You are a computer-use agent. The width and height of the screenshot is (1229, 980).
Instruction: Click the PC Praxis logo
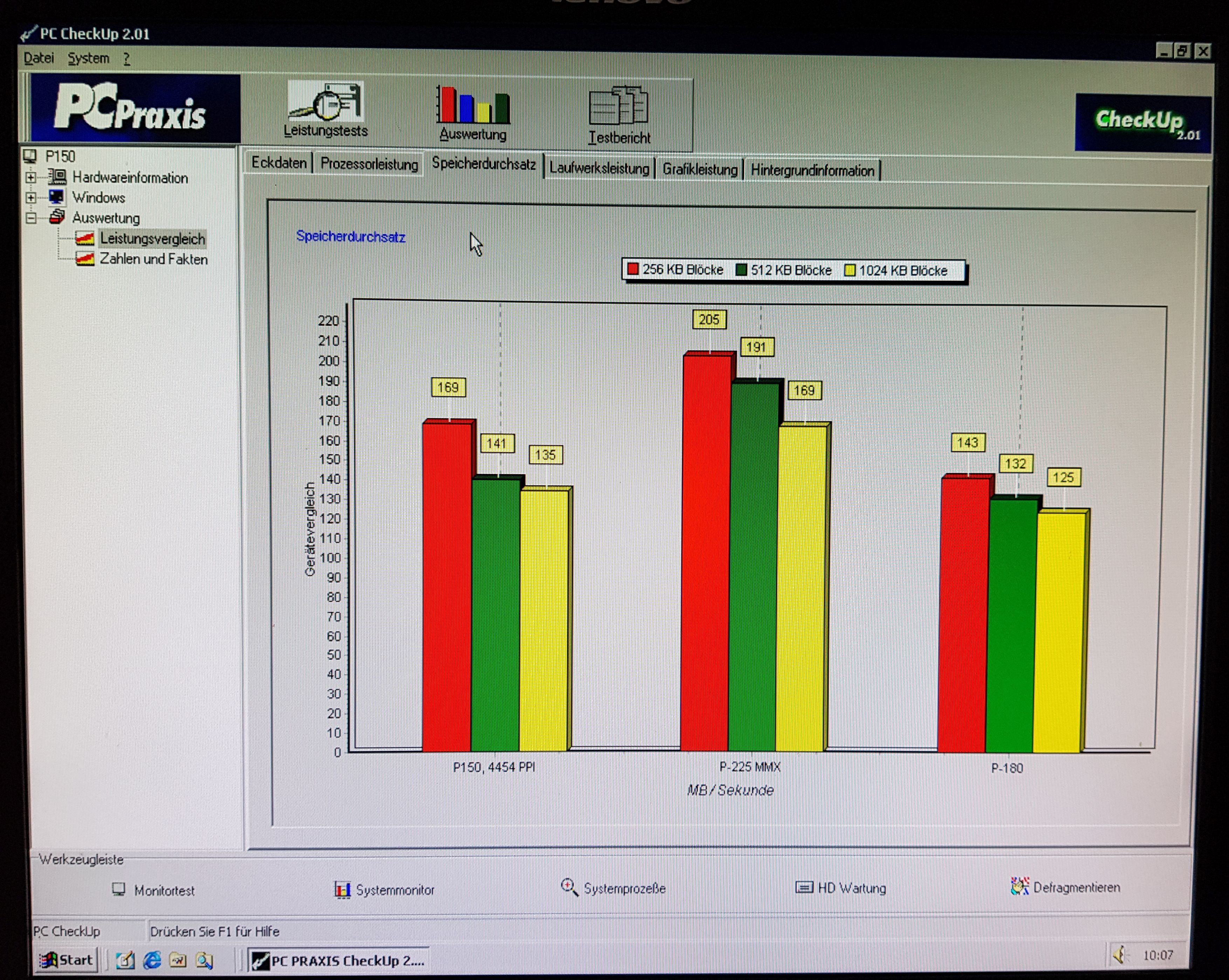[135, 108]
